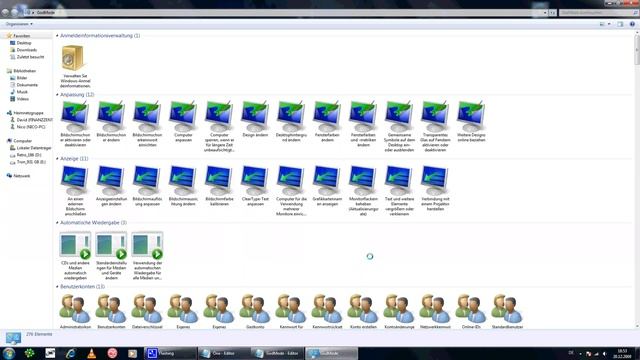Collapse the Automatische Wiedergabe group
The image size is (640, 360).
pyautogui.click(x=57, y=223)
